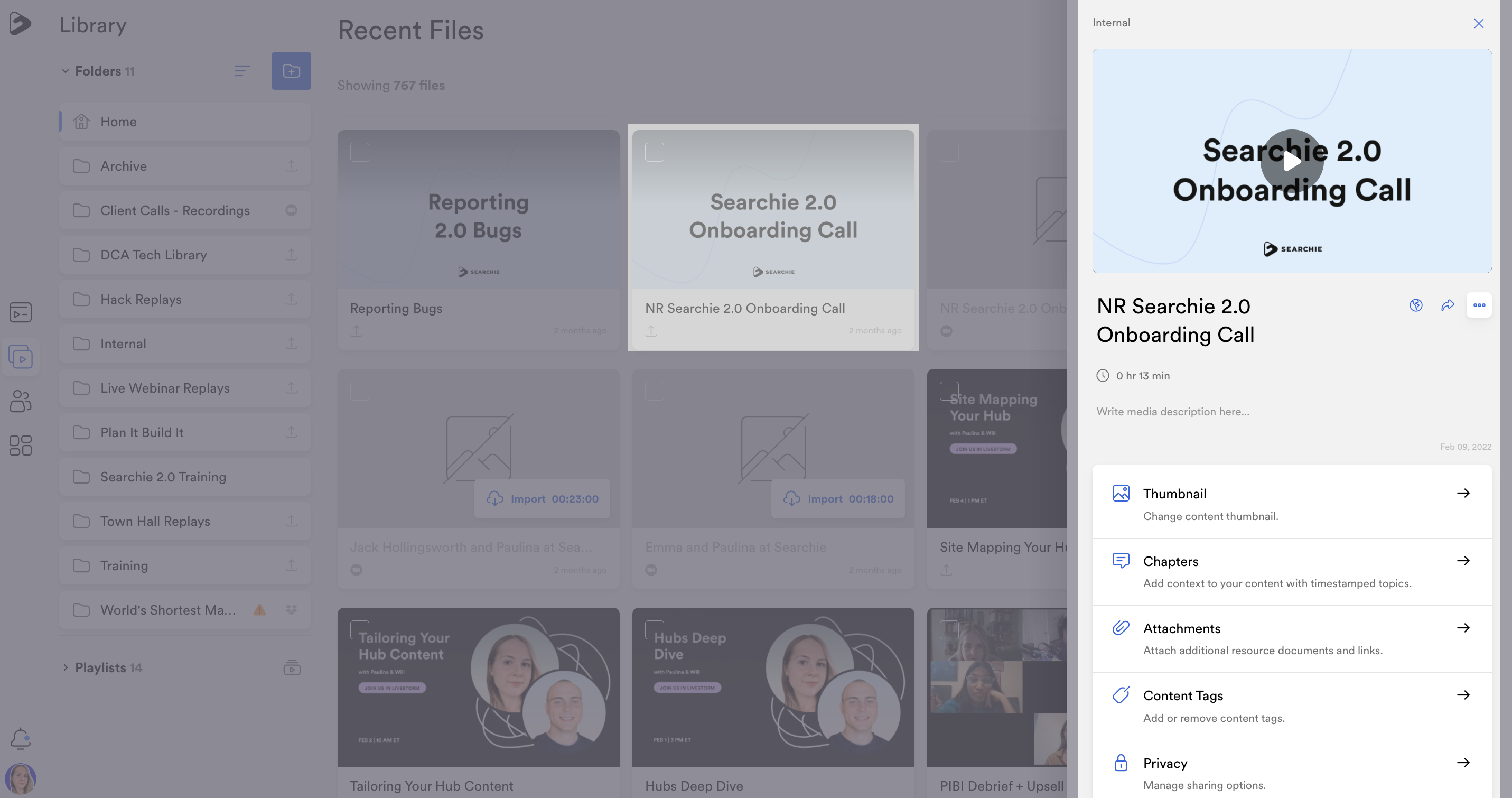Screen dimensions: 1512x798
Task: Open the Searchie 2.0 Training folder
Action: [x=185, y=476]
